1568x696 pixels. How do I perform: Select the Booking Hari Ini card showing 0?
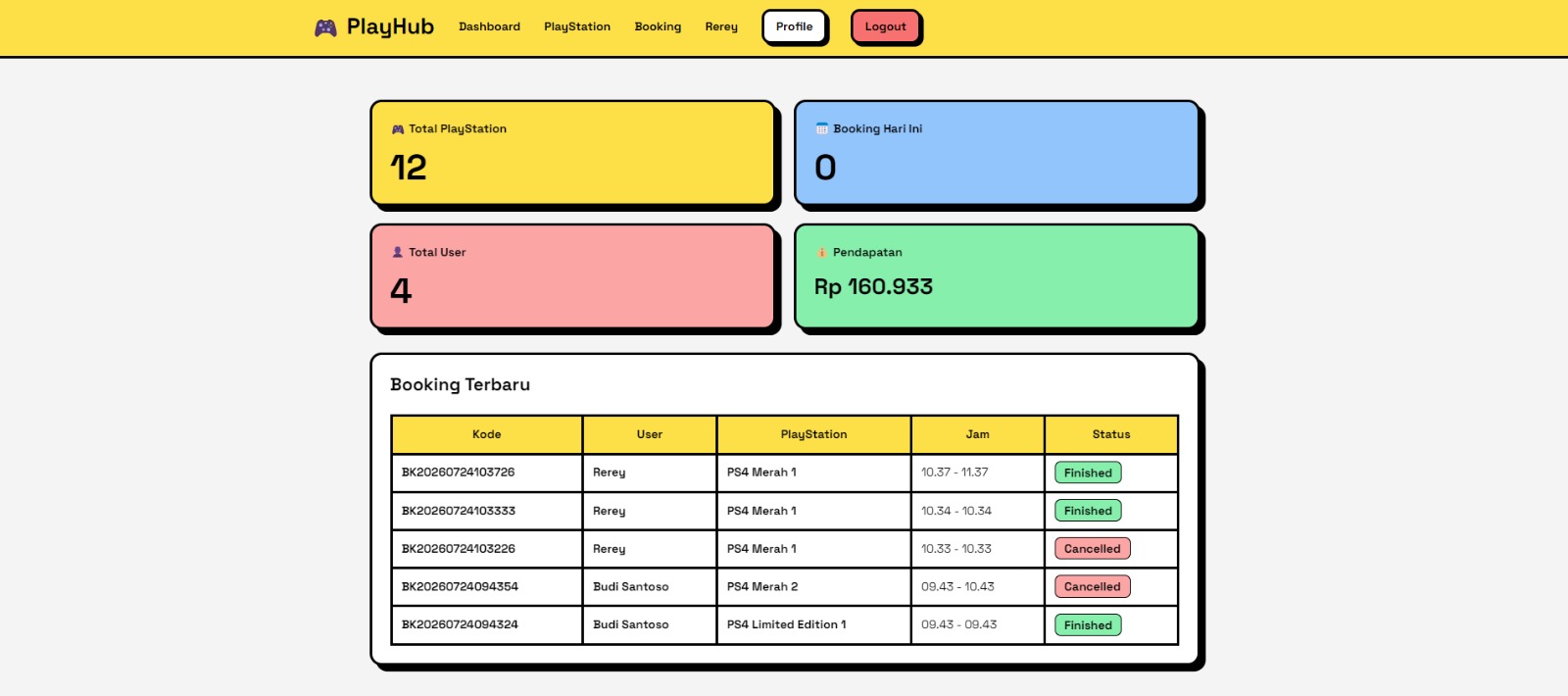click(997, 153)
